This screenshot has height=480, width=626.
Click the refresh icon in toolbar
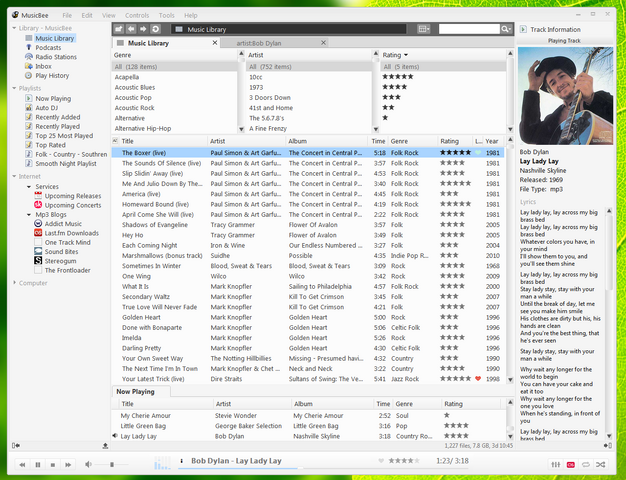pyautogui.click(x=156, y=29)
